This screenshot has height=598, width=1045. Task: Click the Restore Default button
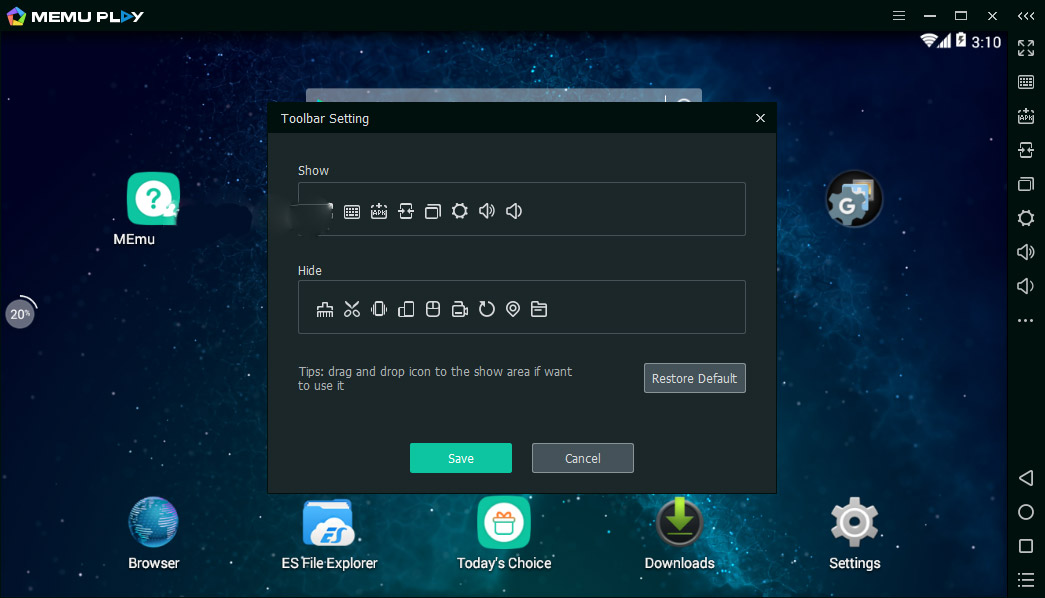[x=694, y=378]
